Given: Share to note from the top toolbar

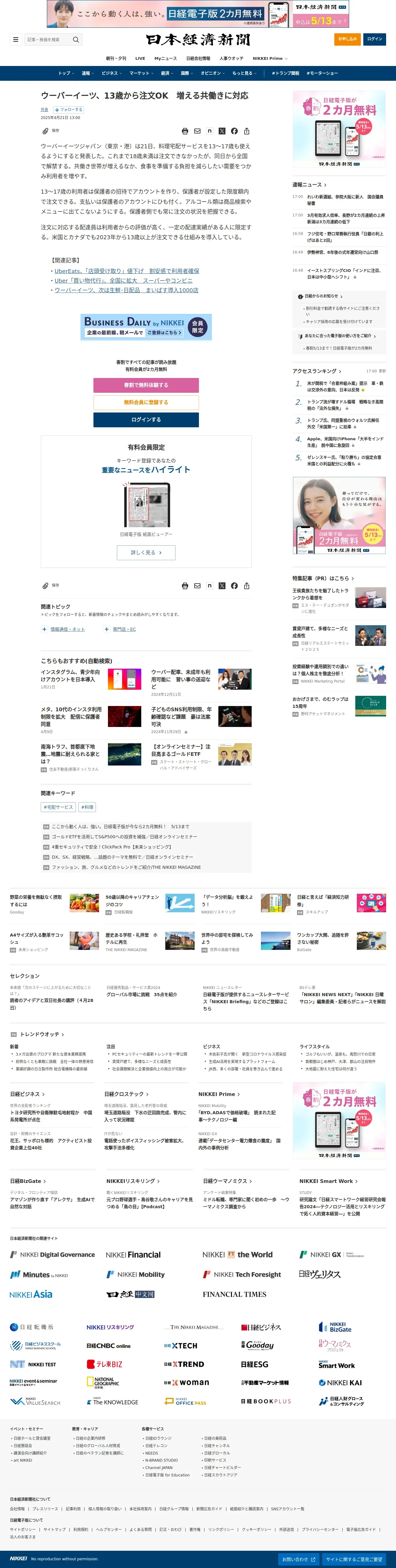Looking at the screenshot, I should [x=210, y=131].
